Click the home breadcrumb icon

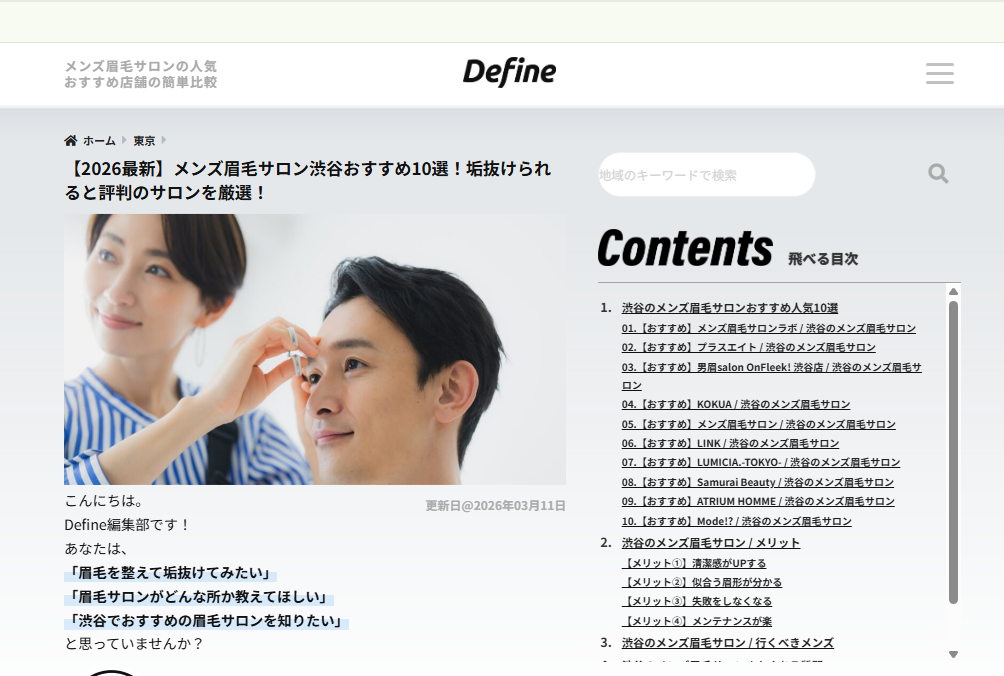tap(71, 141)
